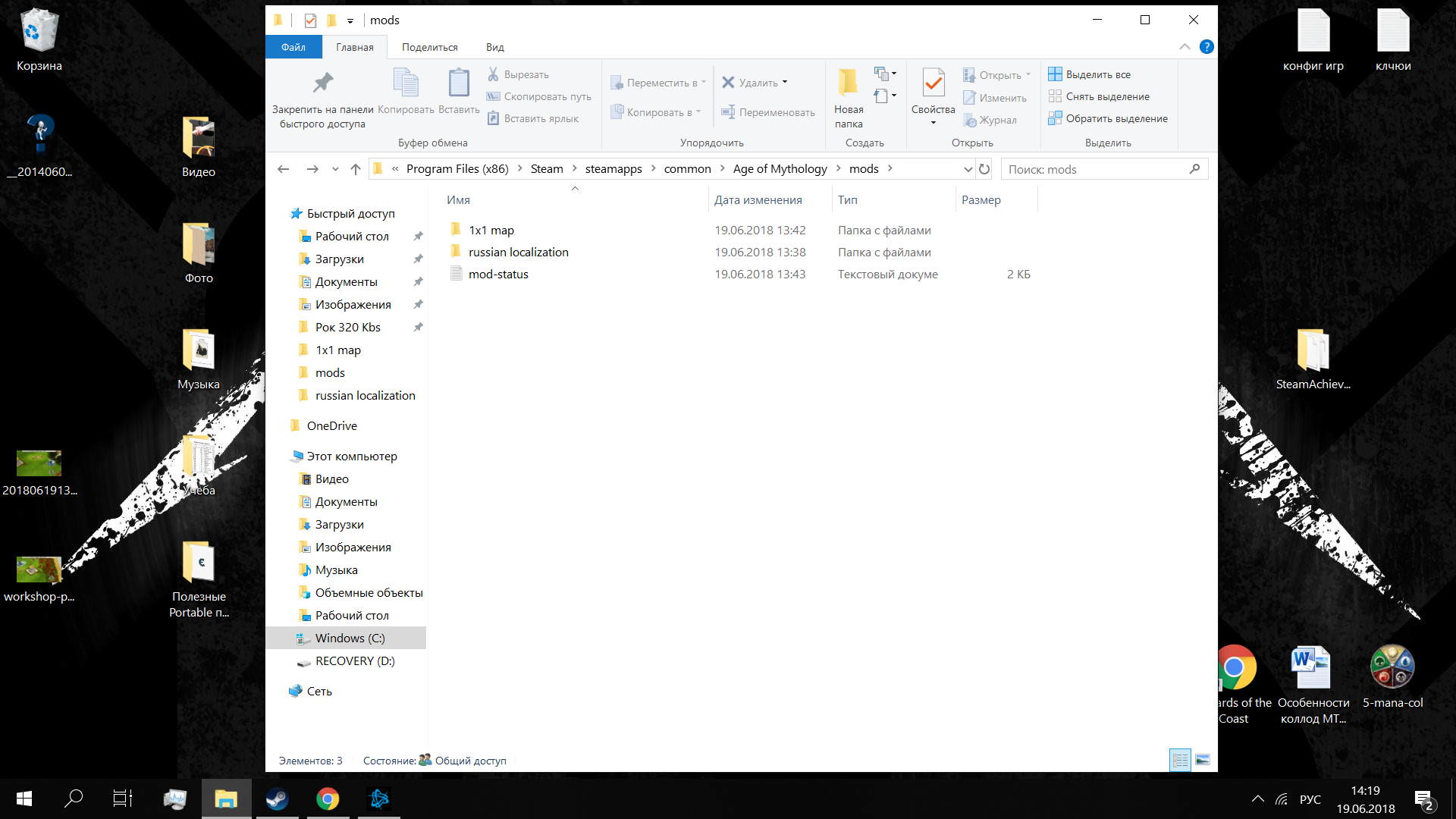Open OneDrive in navigation pane
The image size is (1456, 819).
click(332, 425)
